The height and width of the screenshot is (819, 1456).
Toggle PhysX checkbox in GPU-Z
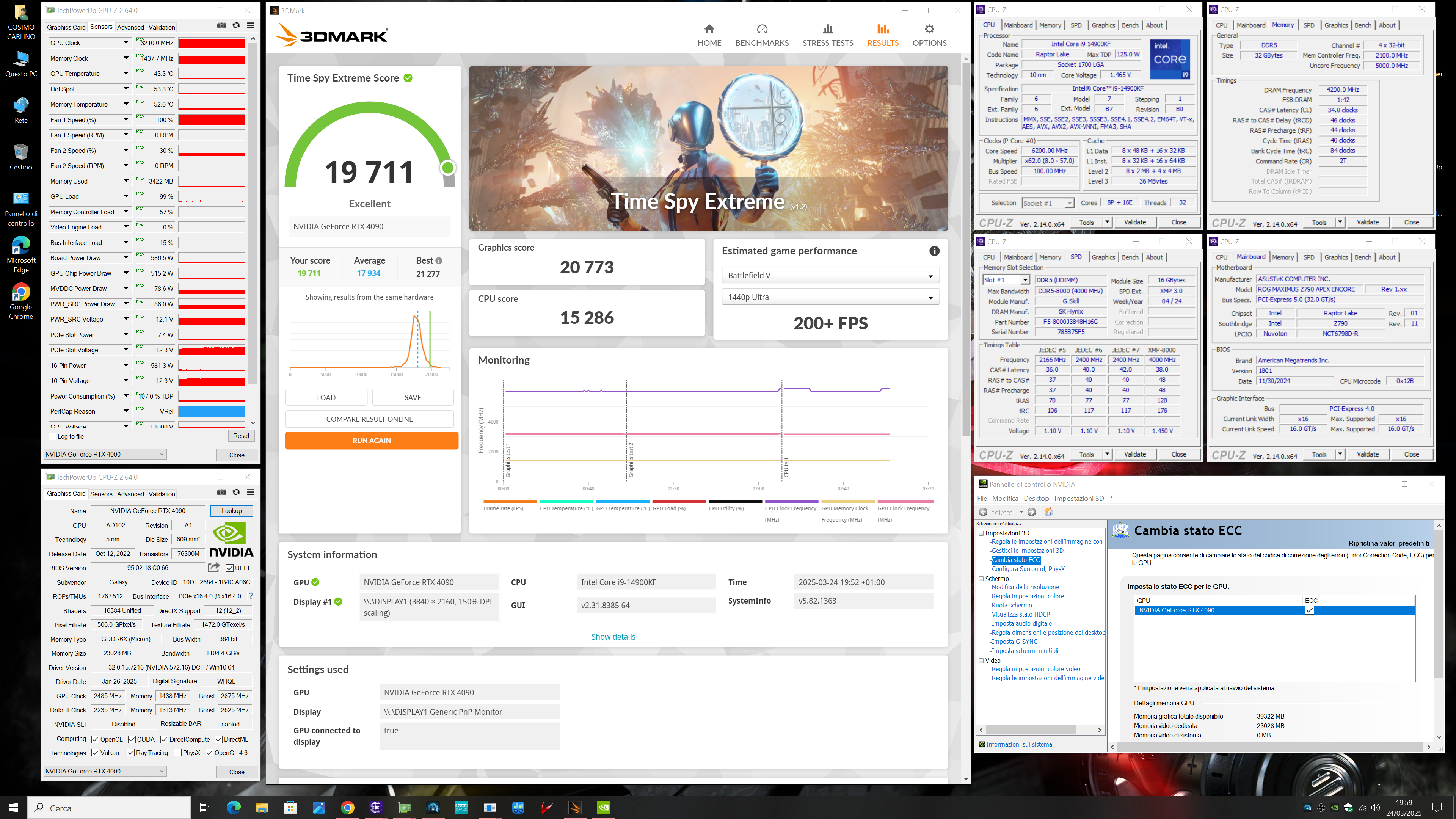point(178,753)
